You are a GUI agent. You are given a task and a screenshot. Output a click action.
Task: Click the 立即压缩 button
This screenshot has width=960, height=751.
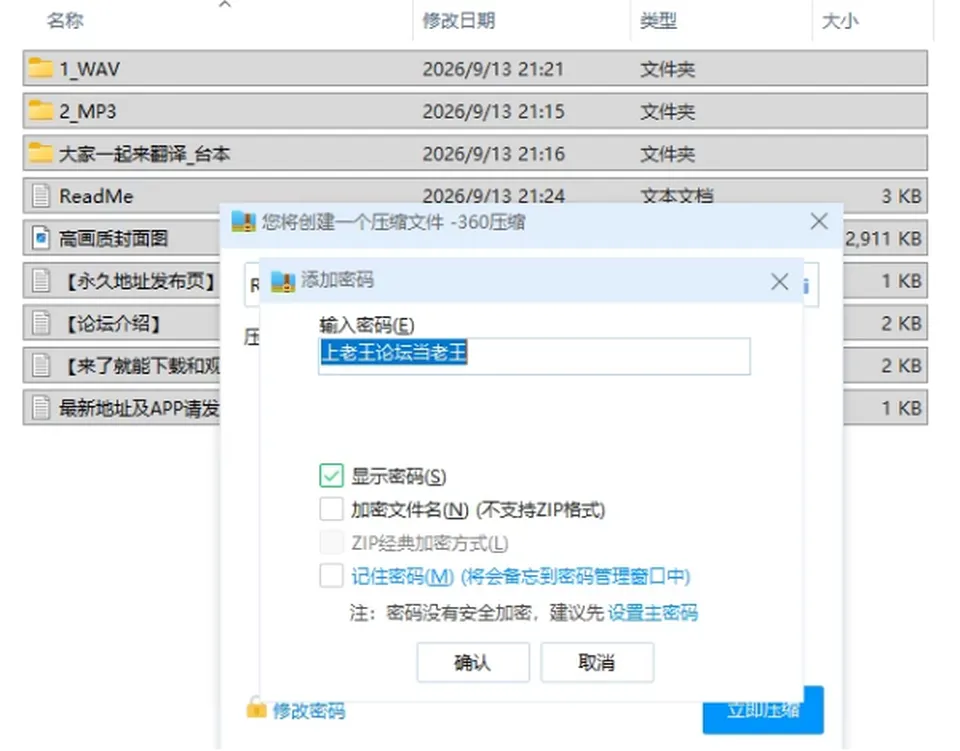point(763,709)
